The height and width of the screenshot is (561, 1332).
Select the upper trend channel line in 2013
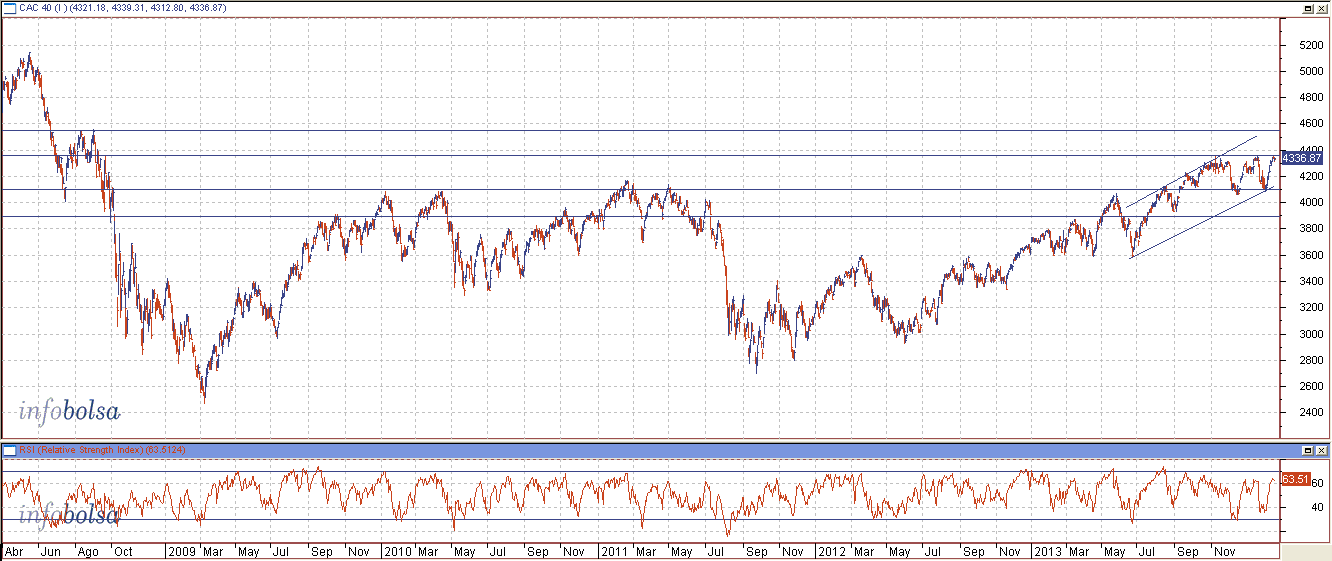click(1190, 171)
